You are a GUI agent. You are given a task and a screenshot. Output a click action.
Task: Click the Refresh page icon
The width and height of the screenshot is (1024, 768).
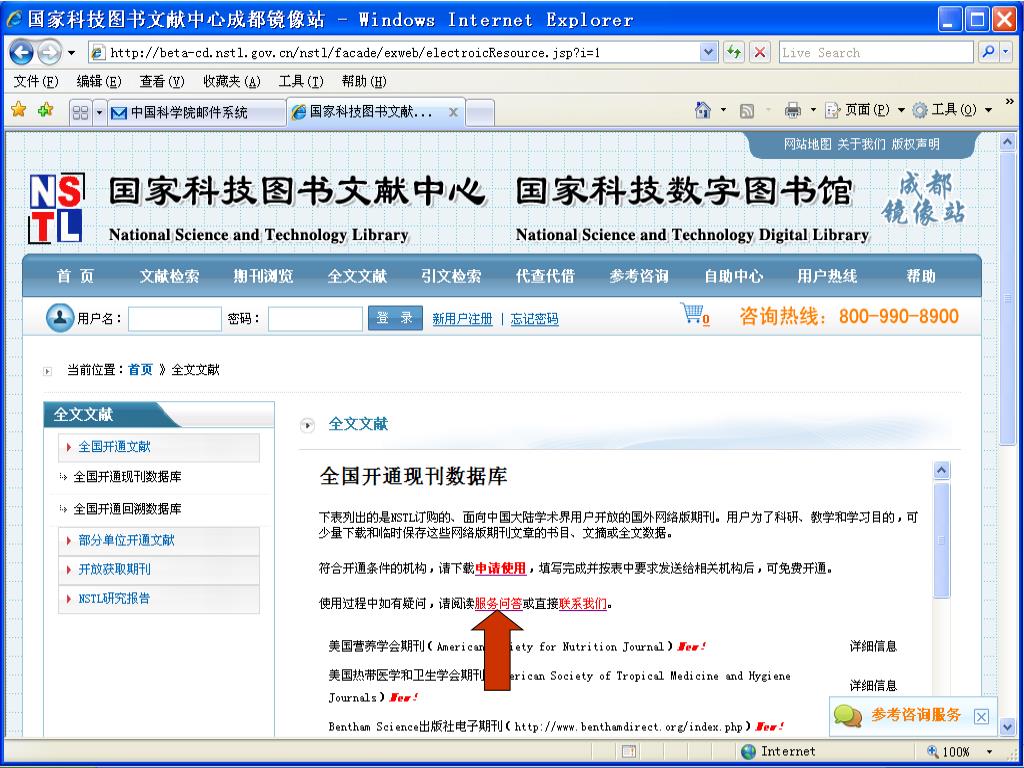click(734, 52)
